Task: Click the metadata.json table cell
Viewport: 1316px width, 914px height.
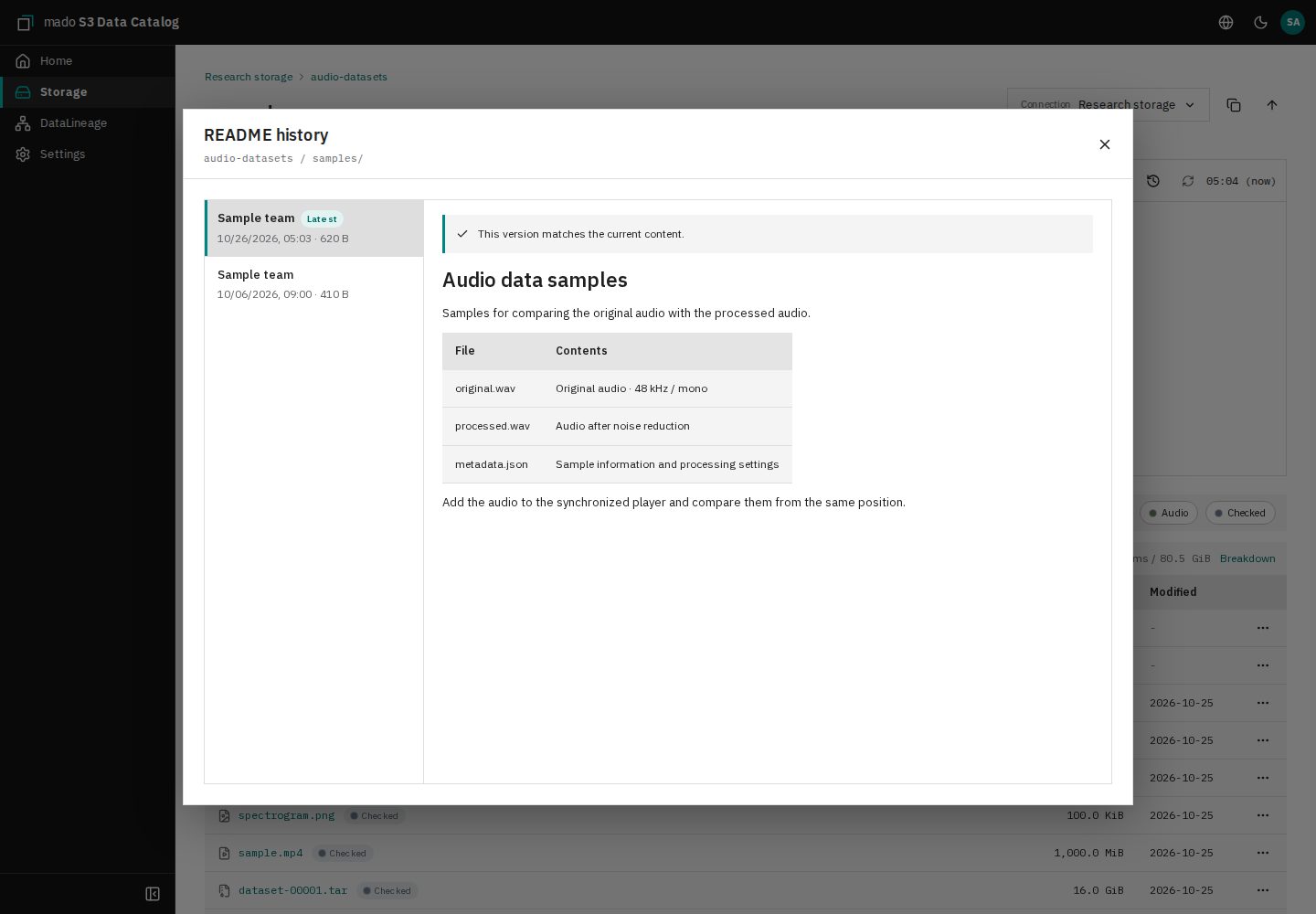Action: pos(492,464)
